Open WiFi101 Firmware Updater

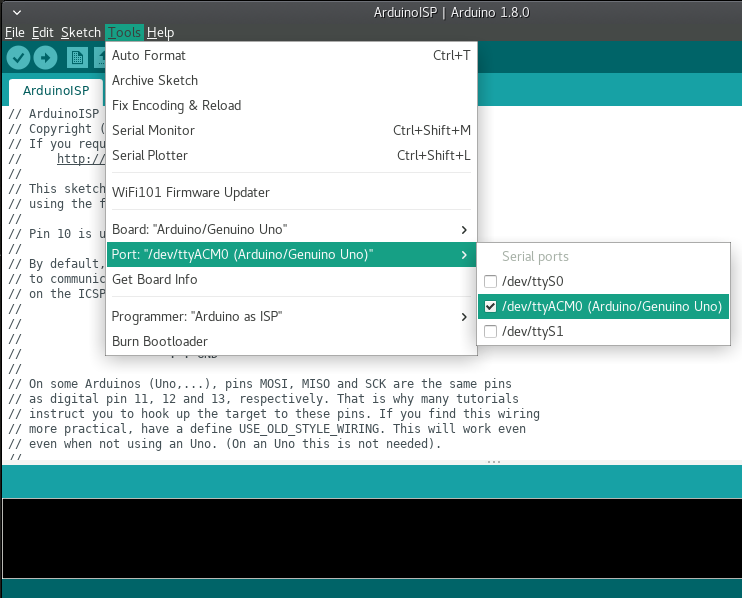coord(291,193)
